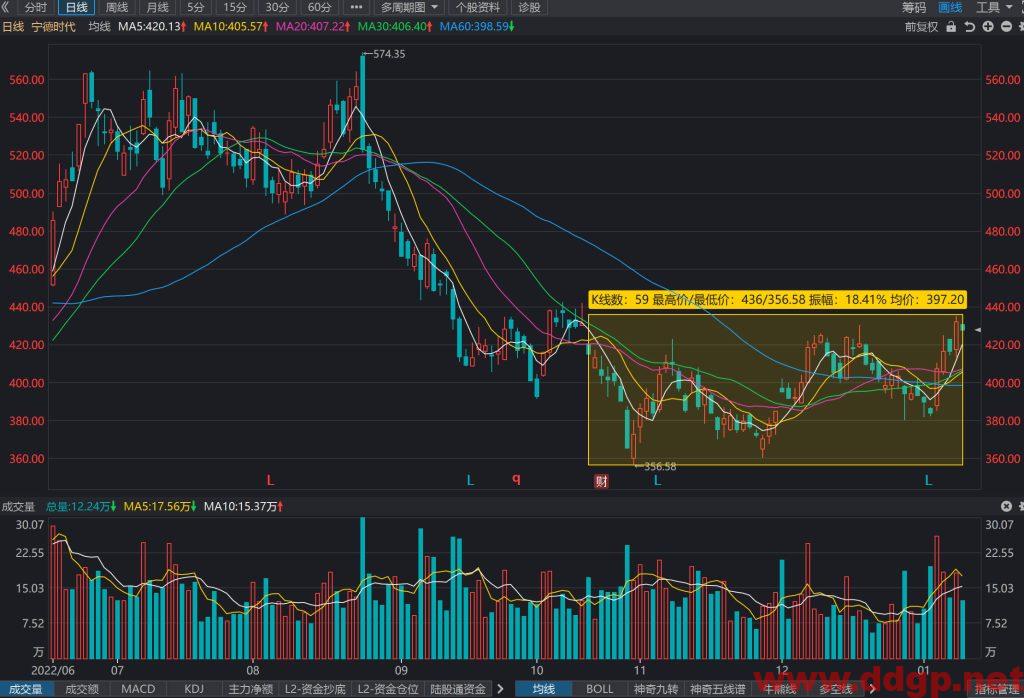Click the 诊股 stock diagnosis button

(529, 7)
